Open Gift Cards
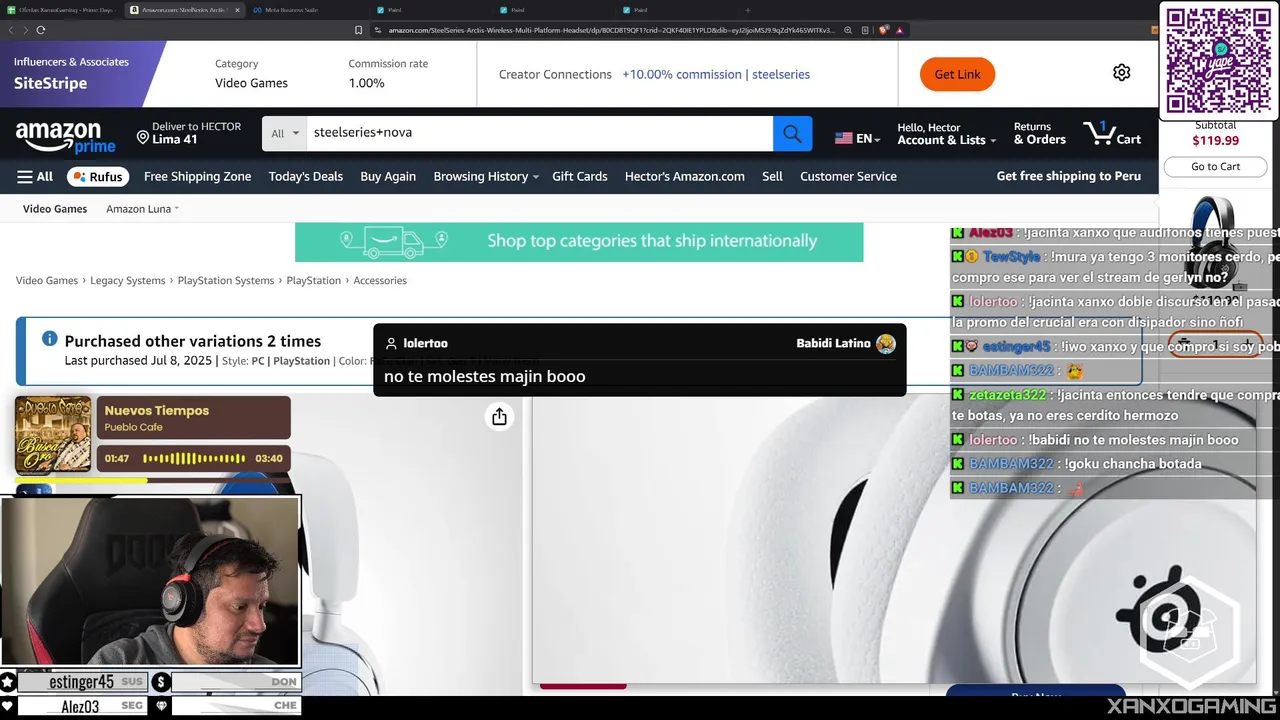1280x720 pixels. [580, 176]
